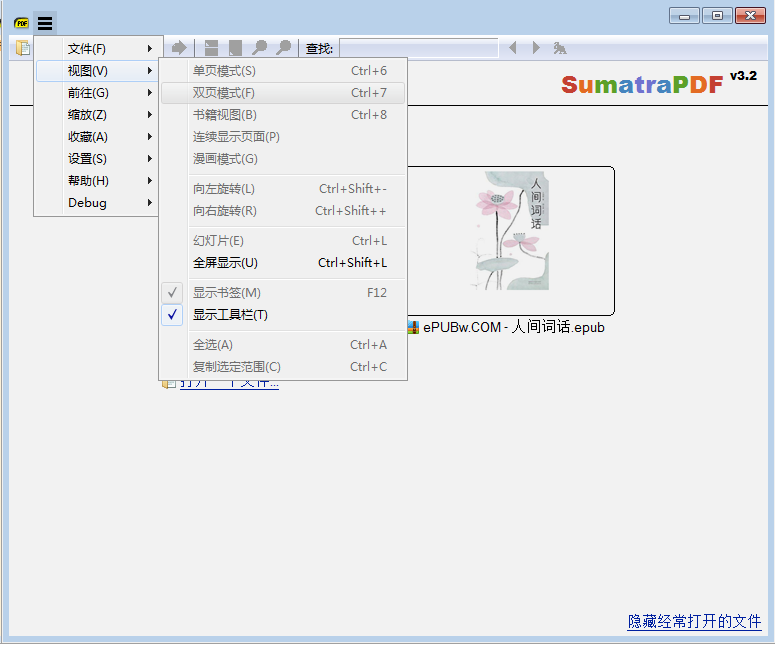Viewport: 775px width, 647px height.
Task: Click the match case toolbar icon
Action: click(x=560, y=48)
